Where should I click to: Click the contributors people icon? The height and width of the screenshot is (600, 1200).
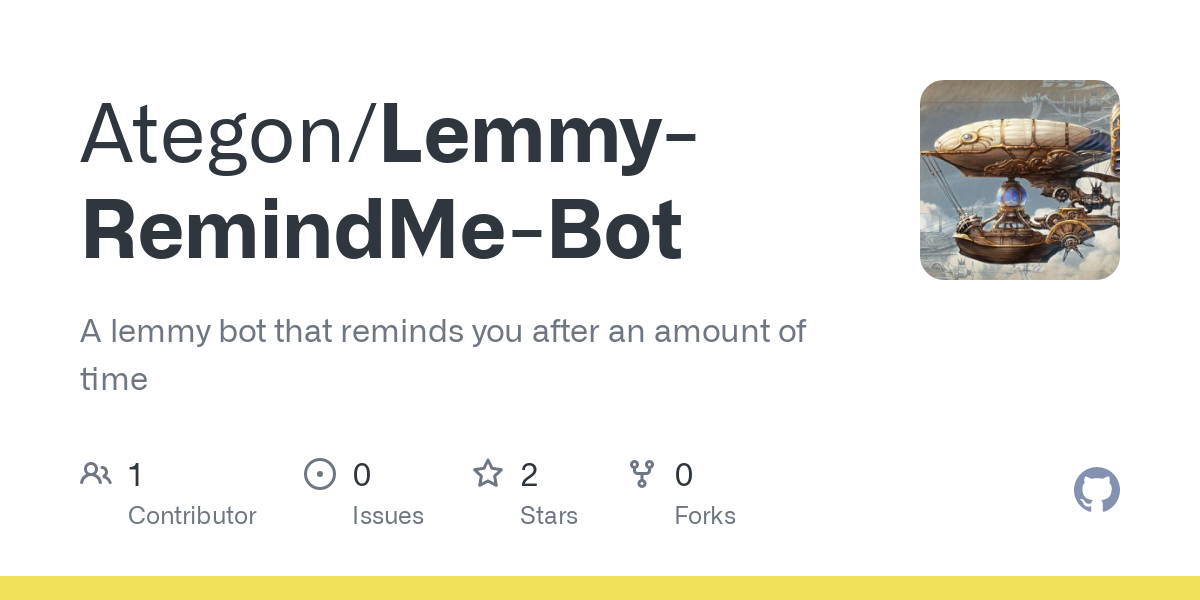point(96,473)
